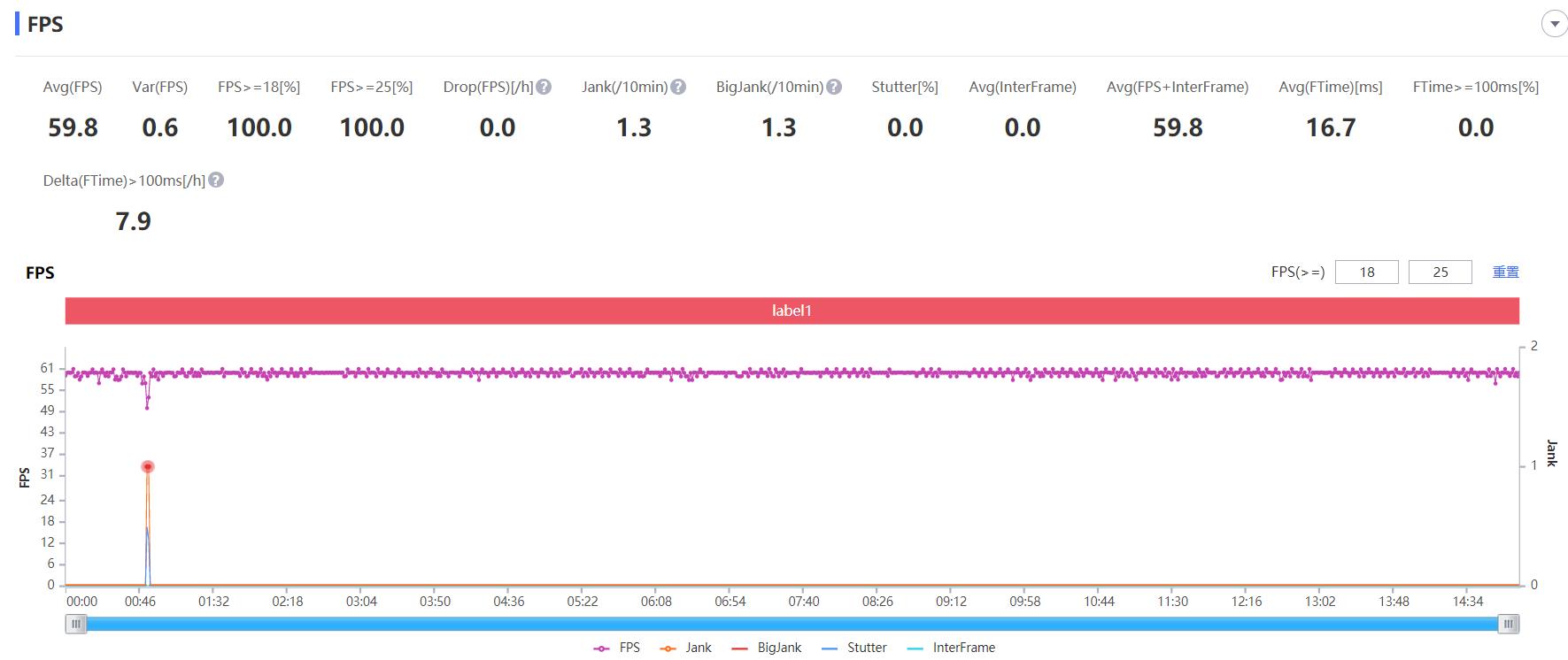This screenshot has width=1568, height=660.
Task: Click the 00:46 time axis label
Action: tap(140, 602)
